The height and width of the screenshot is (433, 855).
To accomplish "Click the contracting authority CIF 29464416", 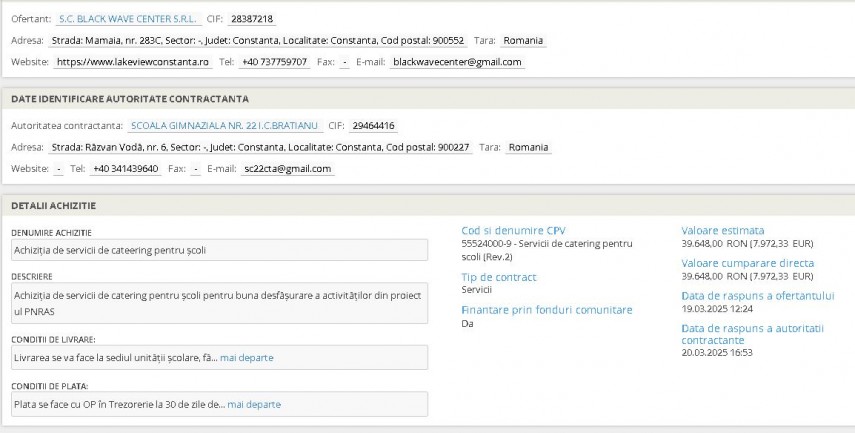I will coord(373,126).
